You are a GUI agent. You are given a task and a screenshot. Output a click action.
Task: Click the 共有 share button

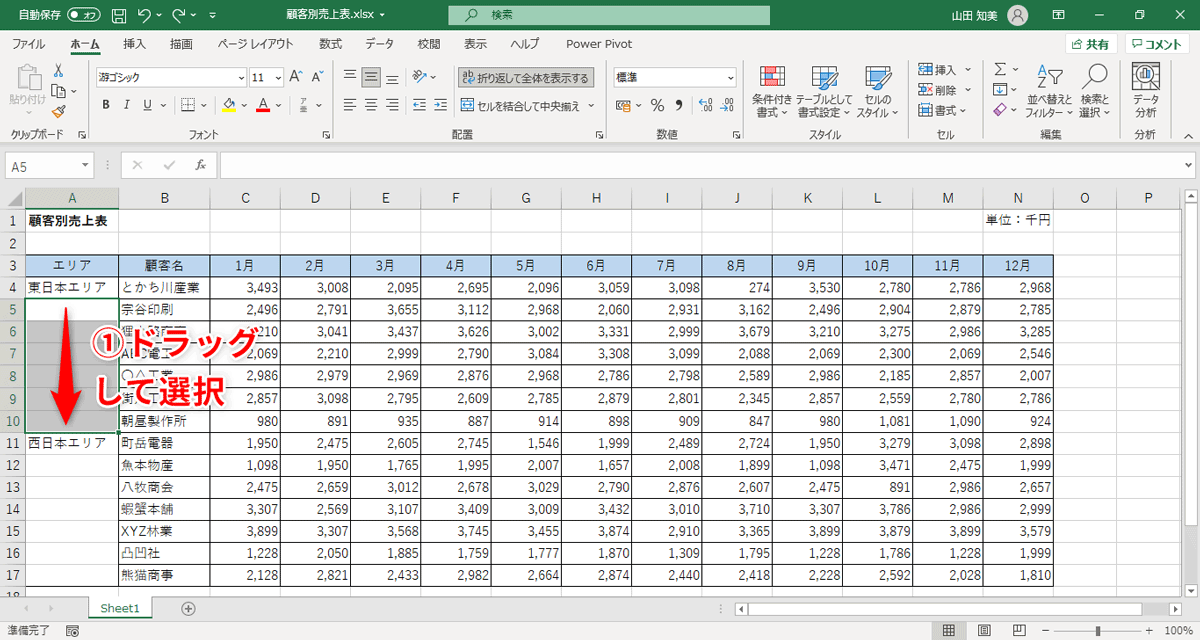point(1090,44)
